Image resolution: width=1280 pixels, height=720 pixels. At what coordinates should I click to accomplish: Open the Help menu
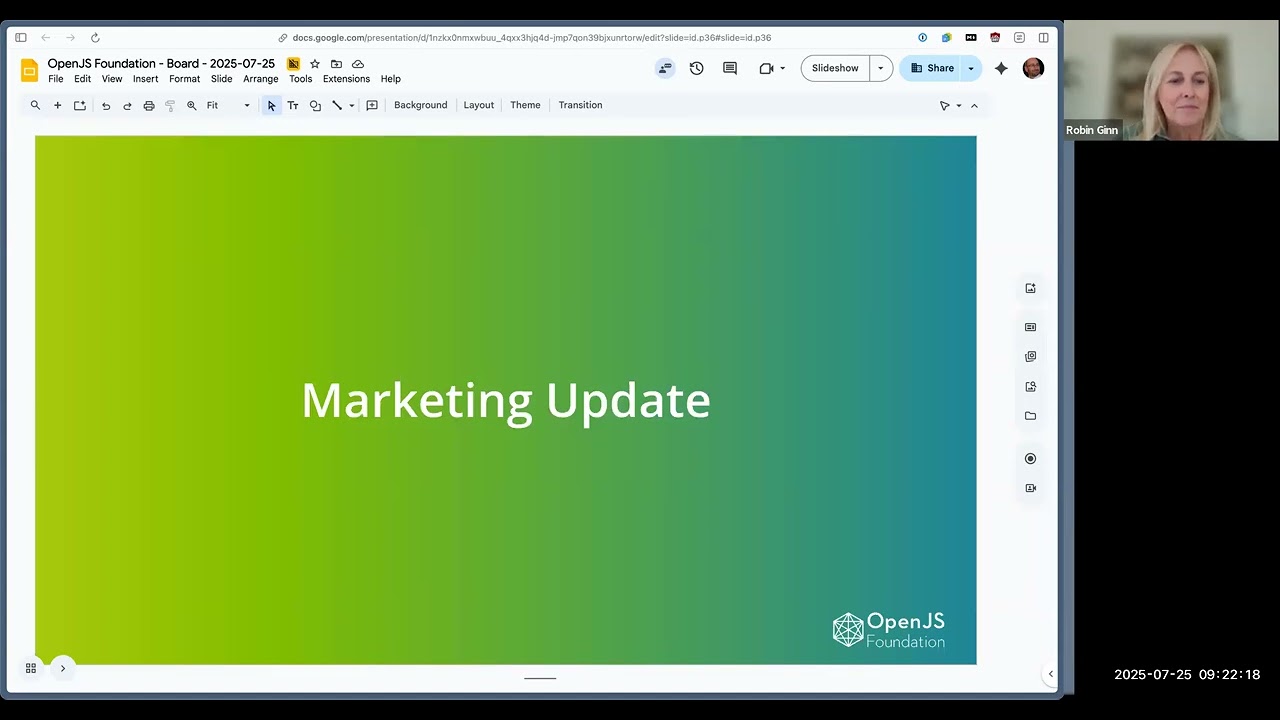coord(390,79)
